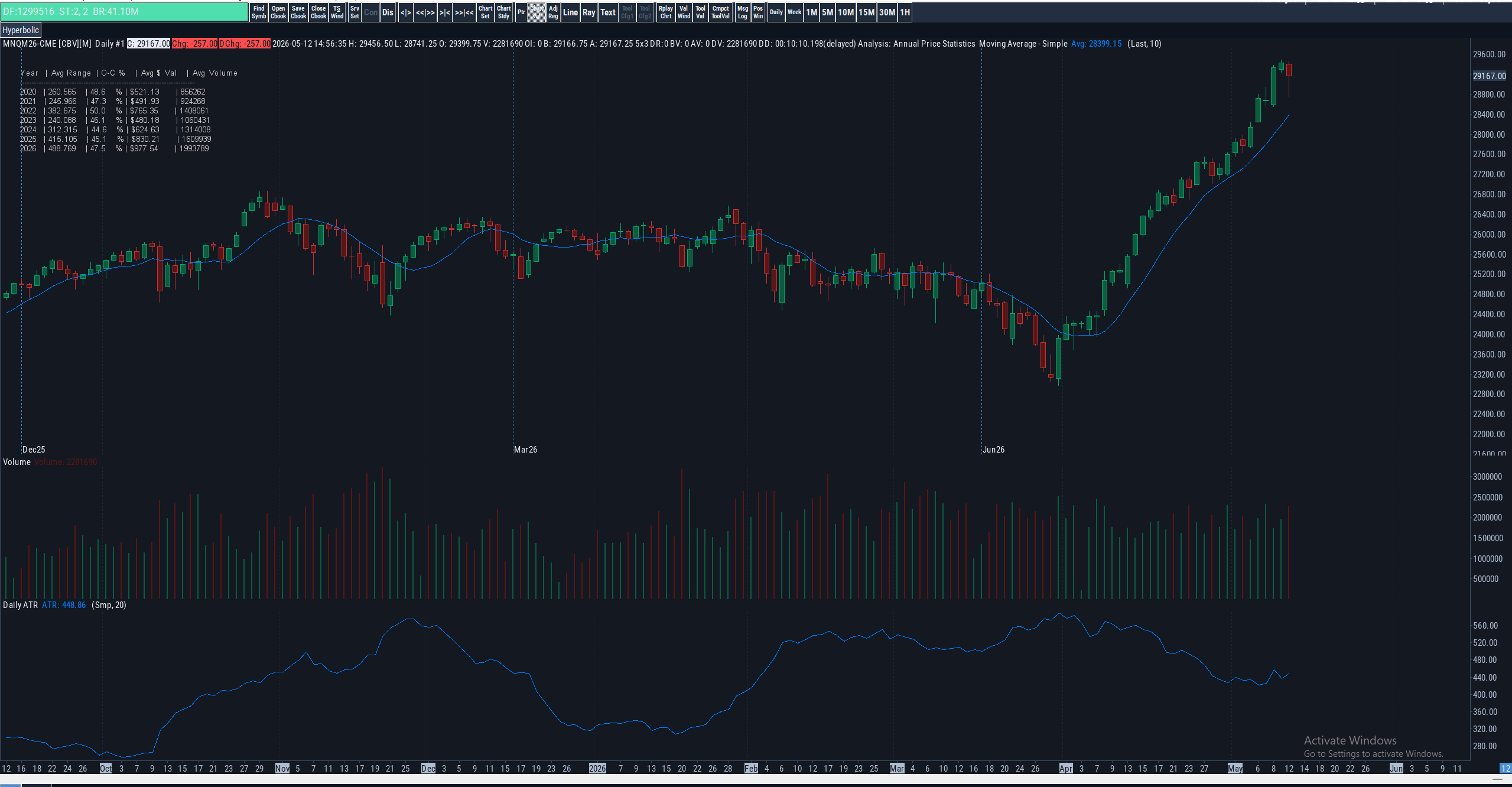Change the bar period to 1H
The height and width of the screenshot is (787, 1512).
(x=905, y=12)
